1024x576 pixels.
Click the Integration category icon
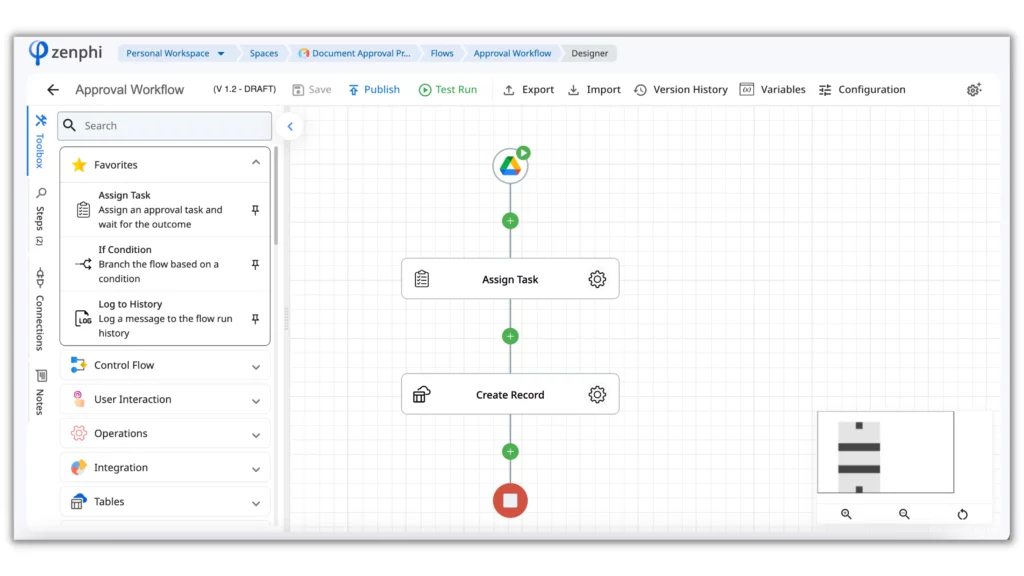[x=78, y=467]
